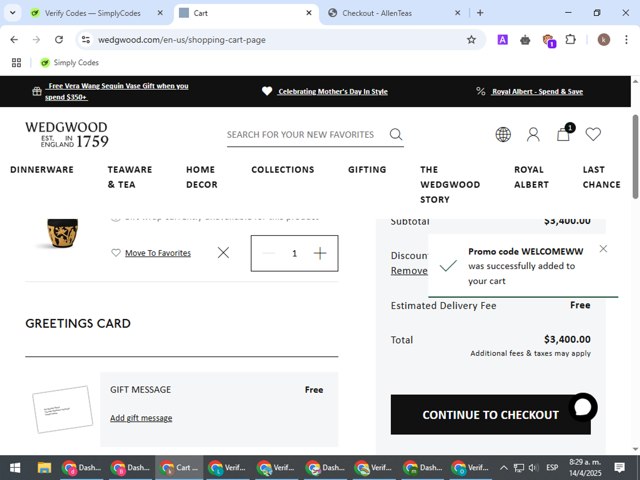Click the ESP language indicator
Screen dimensions: 640x480
click(x=552, y=468)
